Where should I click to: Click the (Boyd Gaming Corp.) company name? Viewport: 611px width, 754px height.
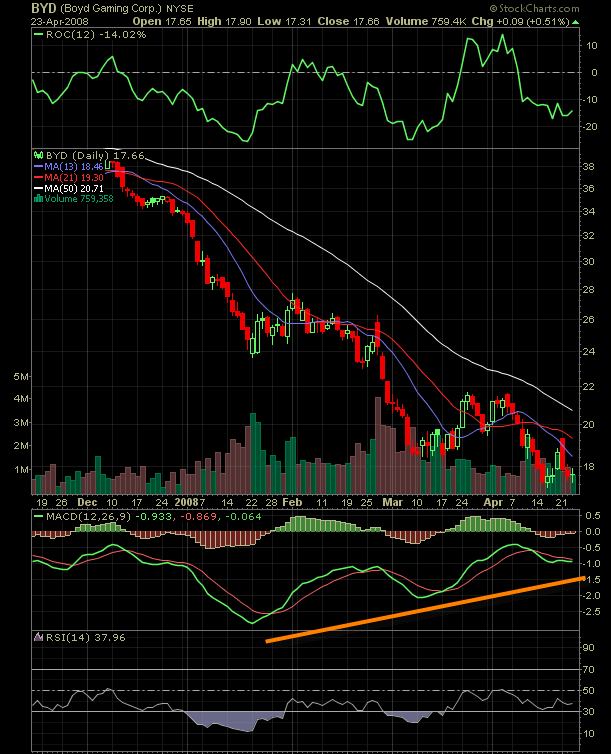click(x=111, y=9)
